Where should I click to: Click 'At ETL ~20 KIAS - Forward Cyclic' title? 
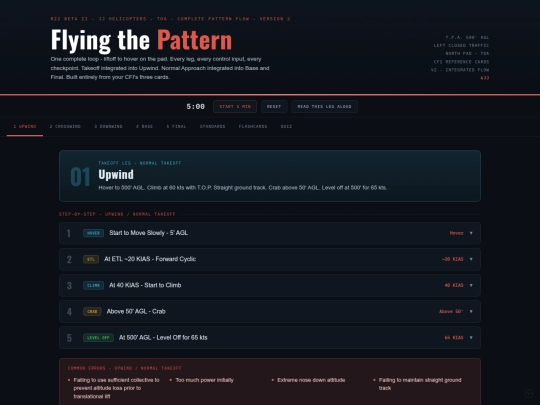coord(150,259)
